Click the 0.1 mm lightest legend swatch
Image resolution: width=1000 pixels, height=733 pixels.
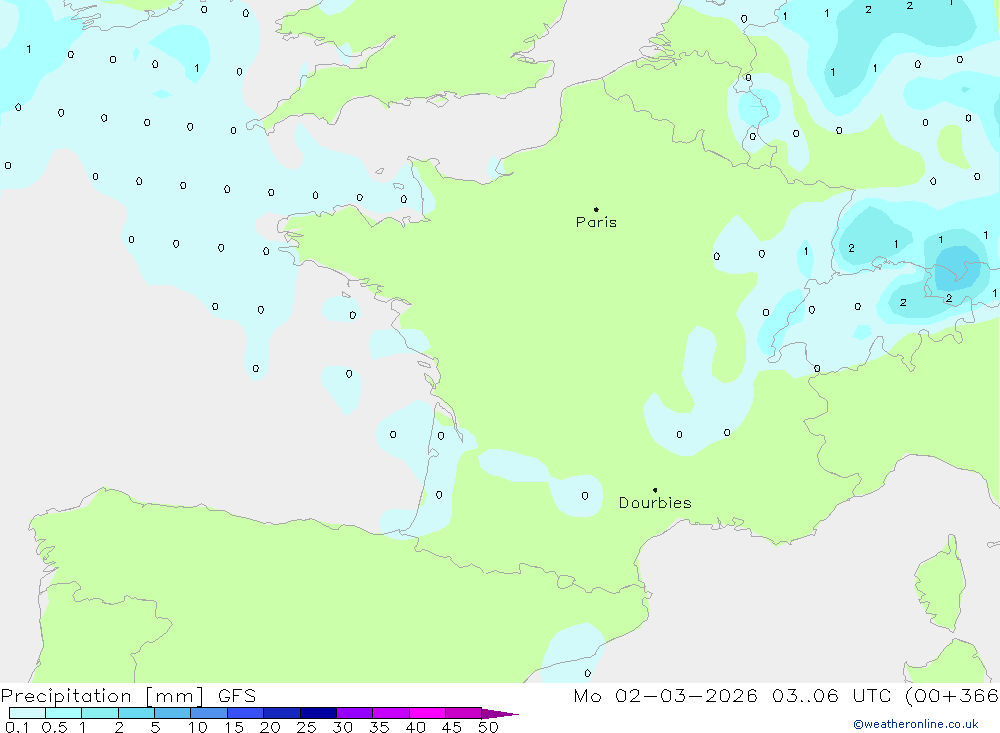[x=27, y=713]
